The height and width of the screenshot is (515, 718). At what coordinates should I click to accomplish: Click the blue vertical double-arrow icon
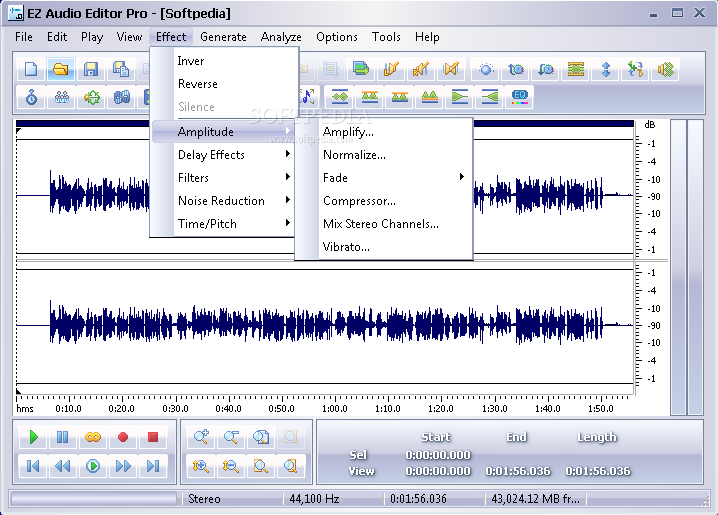pos(606,70)
